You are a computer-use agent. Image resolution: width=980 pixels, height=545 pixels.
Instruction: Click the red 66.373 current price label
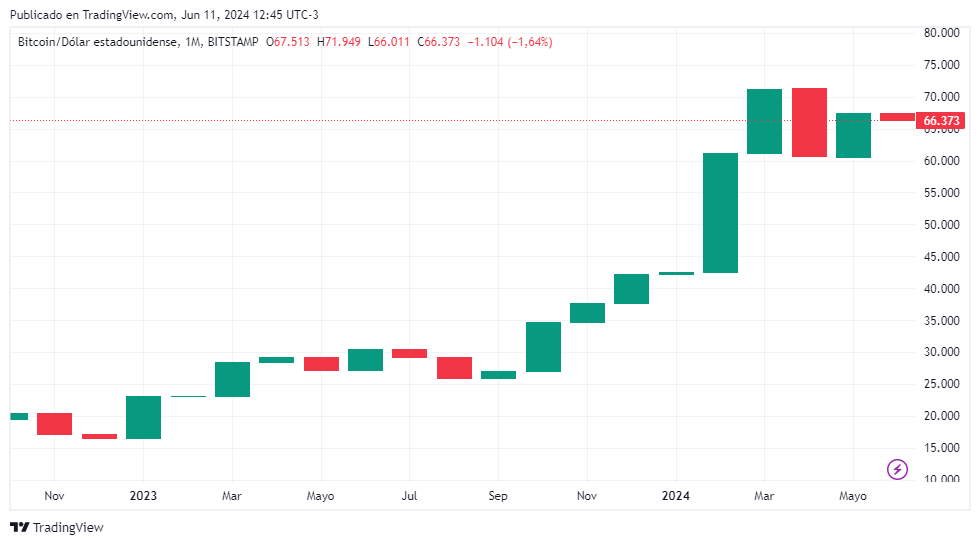[x=941, y=121]
